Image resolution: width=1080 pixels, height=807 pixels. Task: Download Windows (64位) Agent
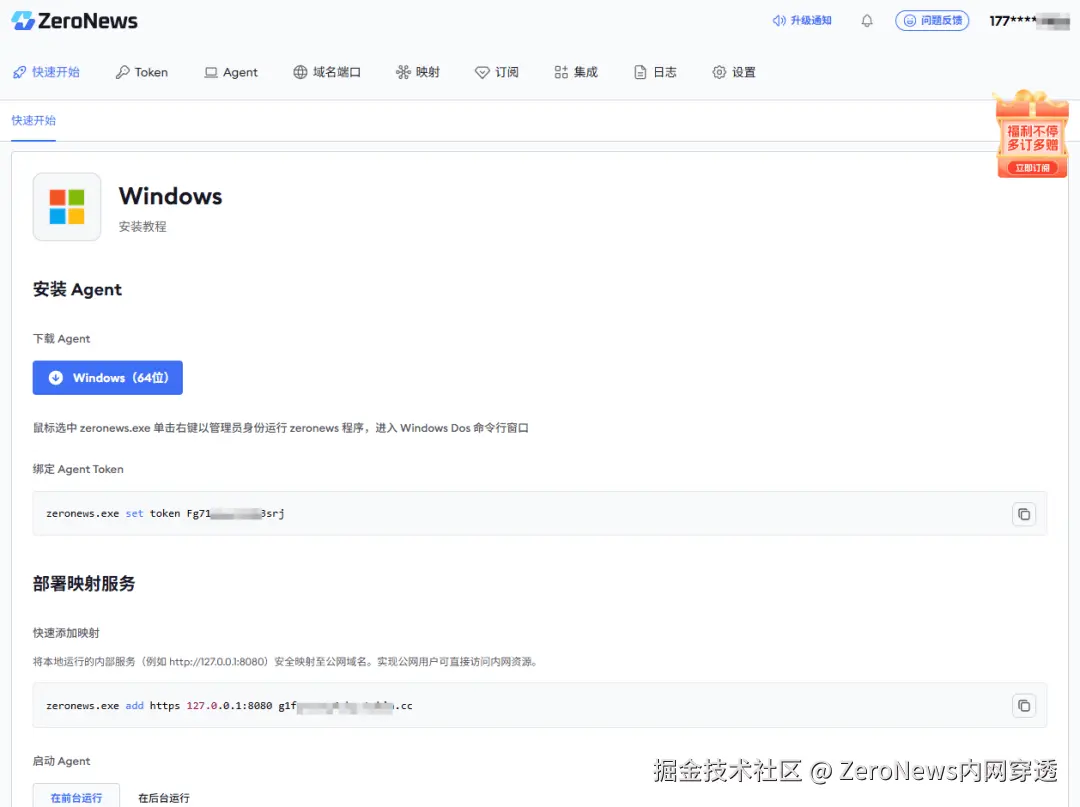pyautogui.click(x=107, y=377)
